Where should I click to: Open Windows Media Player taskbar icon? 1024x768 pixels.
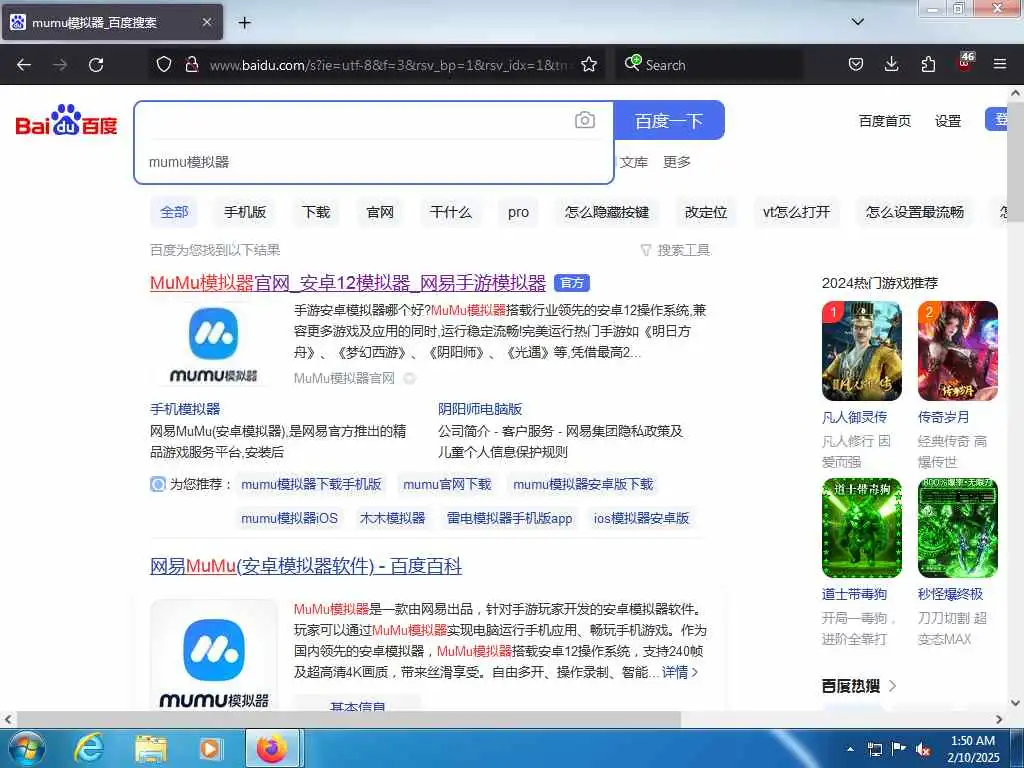(210, 748)
